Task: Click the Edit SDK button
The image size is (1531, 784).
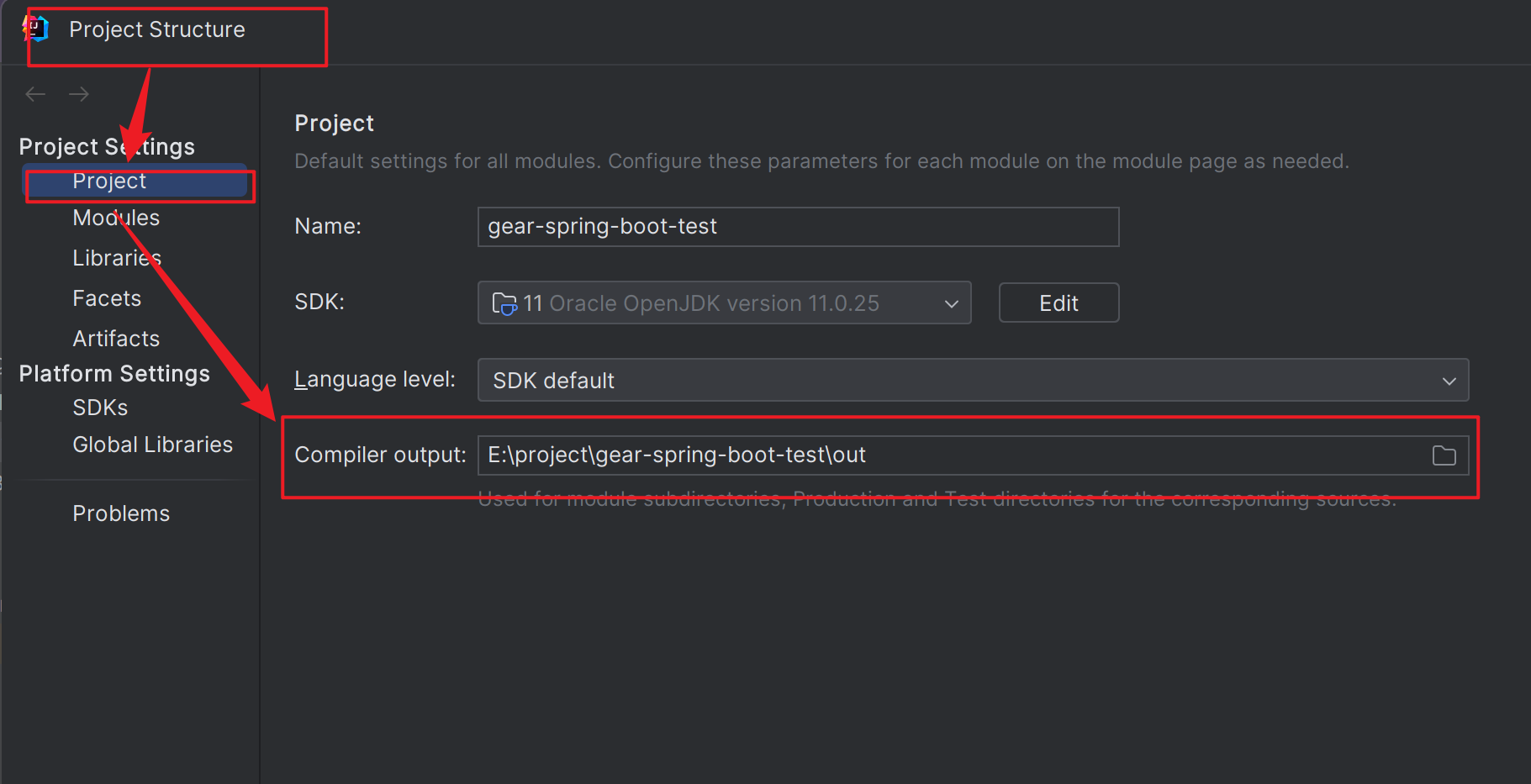Action: 1059,303
